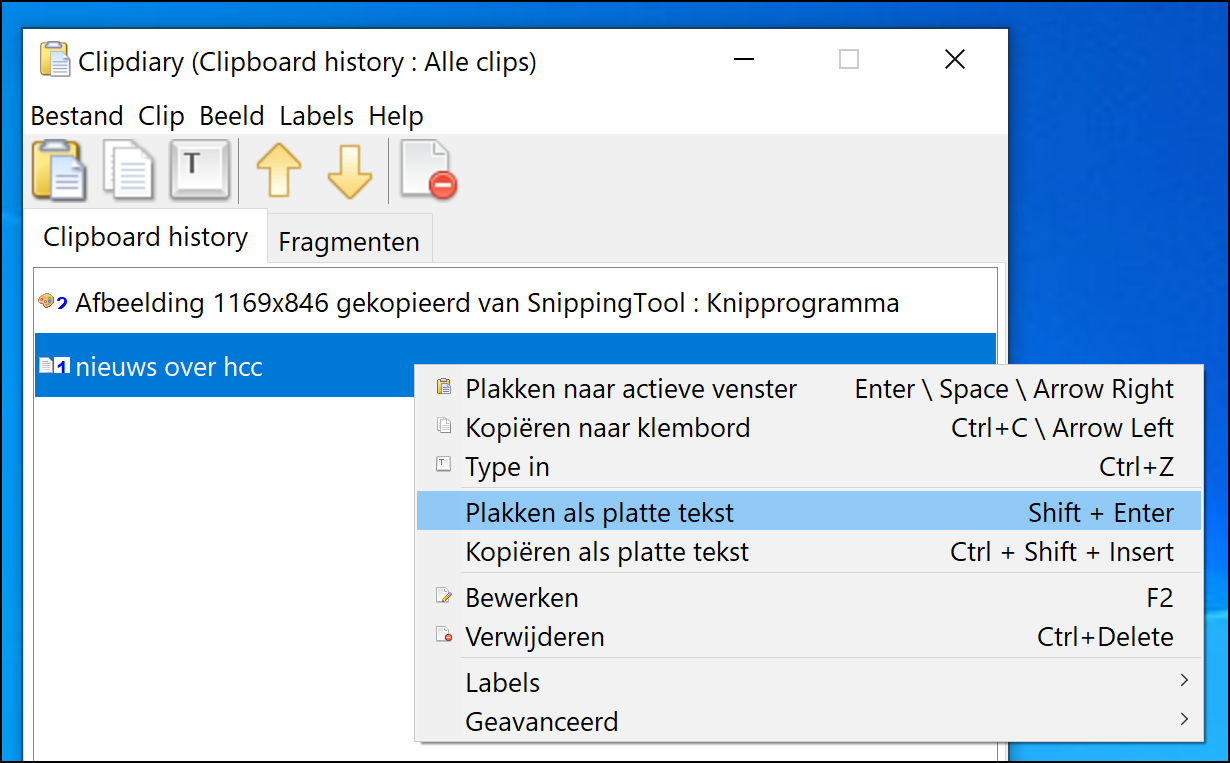Image resolution: width=1230 pixels, height=763 pixels.
Task: Expand the Labels submenu arrow
Action: pos(1184,681)
